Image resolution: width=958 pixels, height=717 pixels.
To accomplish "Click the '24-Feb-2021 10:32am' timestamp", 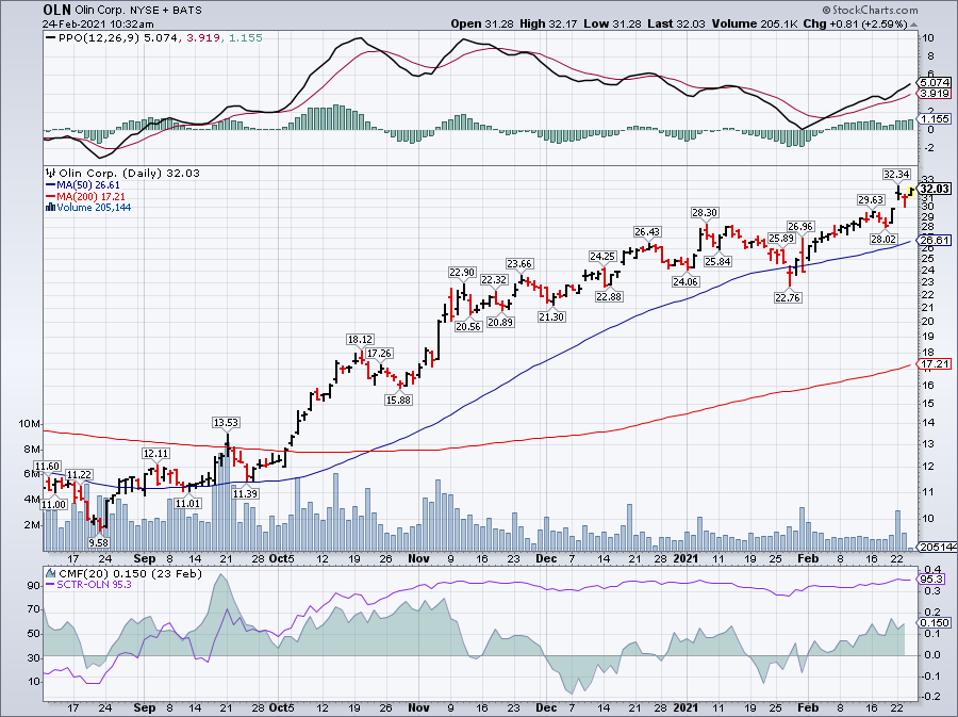I will (98, 24).
